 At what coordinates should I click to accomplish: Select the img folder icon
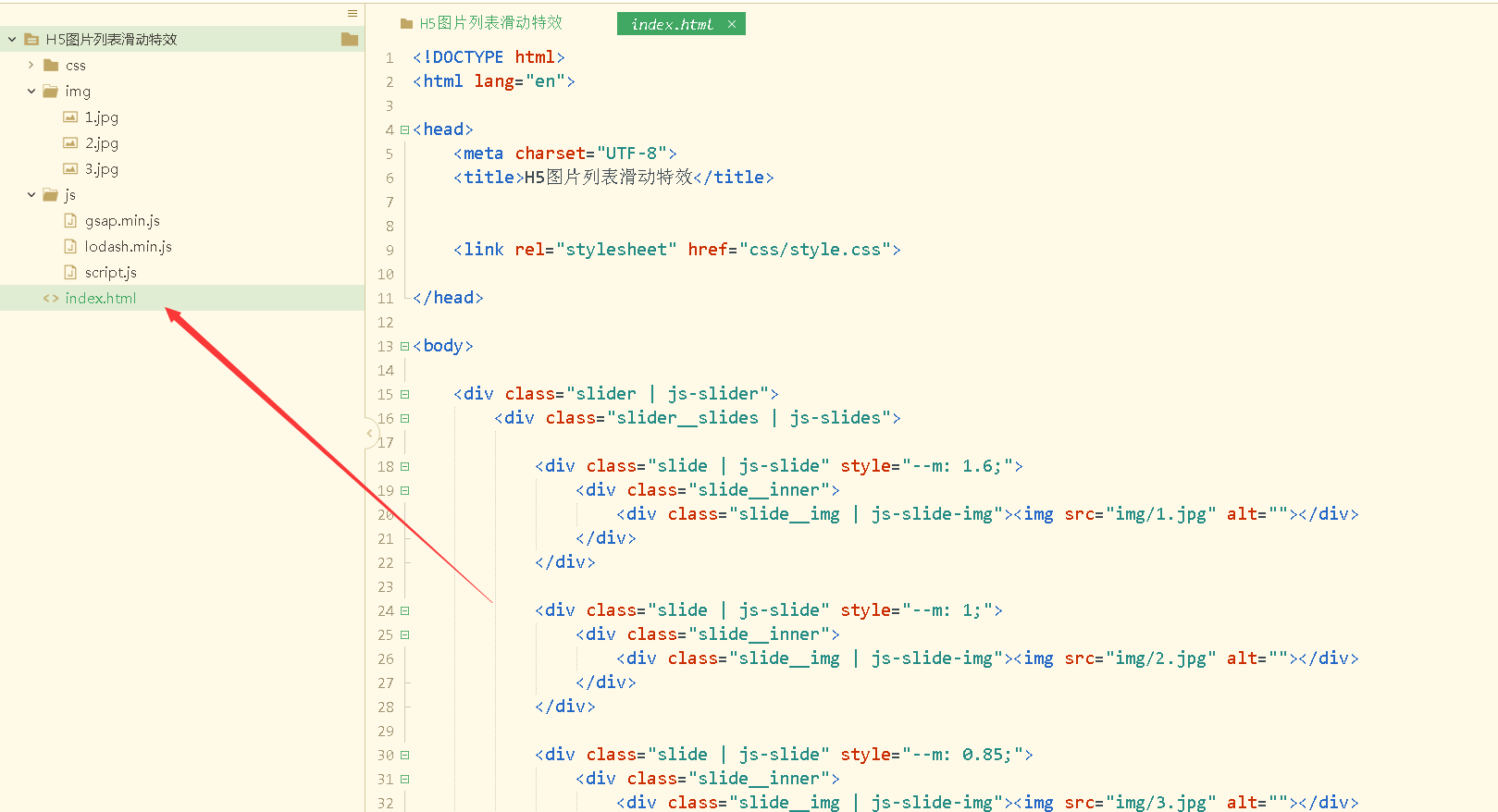click(x=51, y=91)
